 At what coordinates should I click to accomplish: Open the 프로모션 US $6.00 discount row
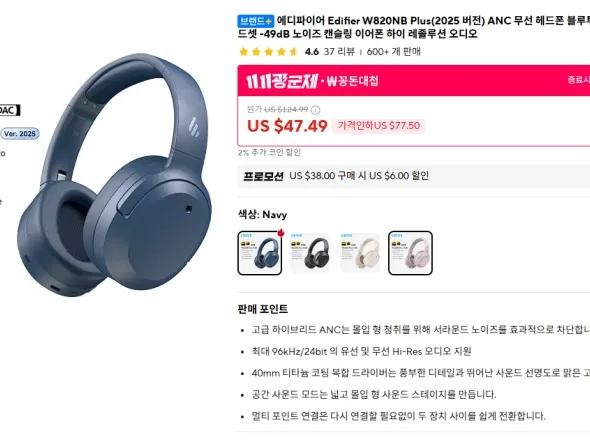click(414, 176)
